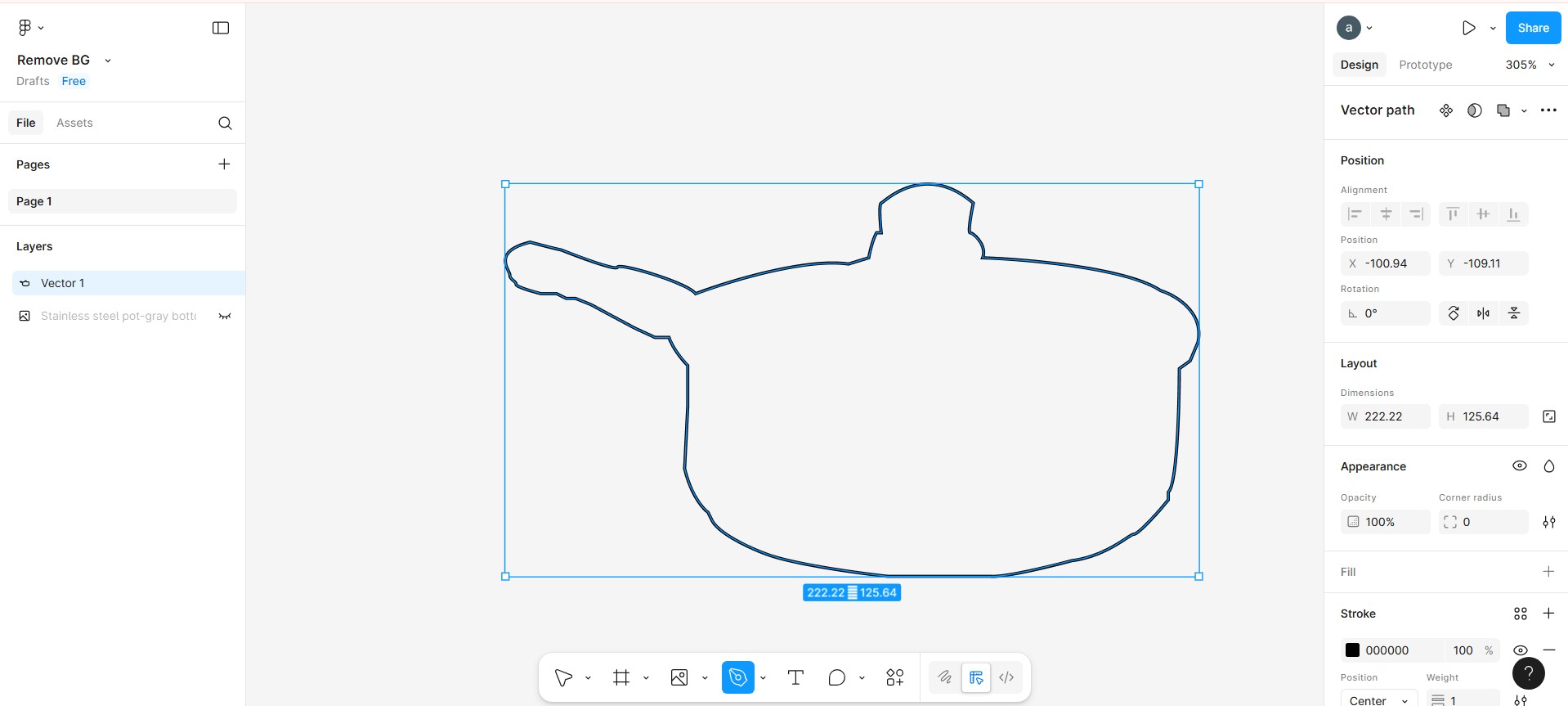Open the Move tool options chevron
1568x706 pixels.
(588, 677)
